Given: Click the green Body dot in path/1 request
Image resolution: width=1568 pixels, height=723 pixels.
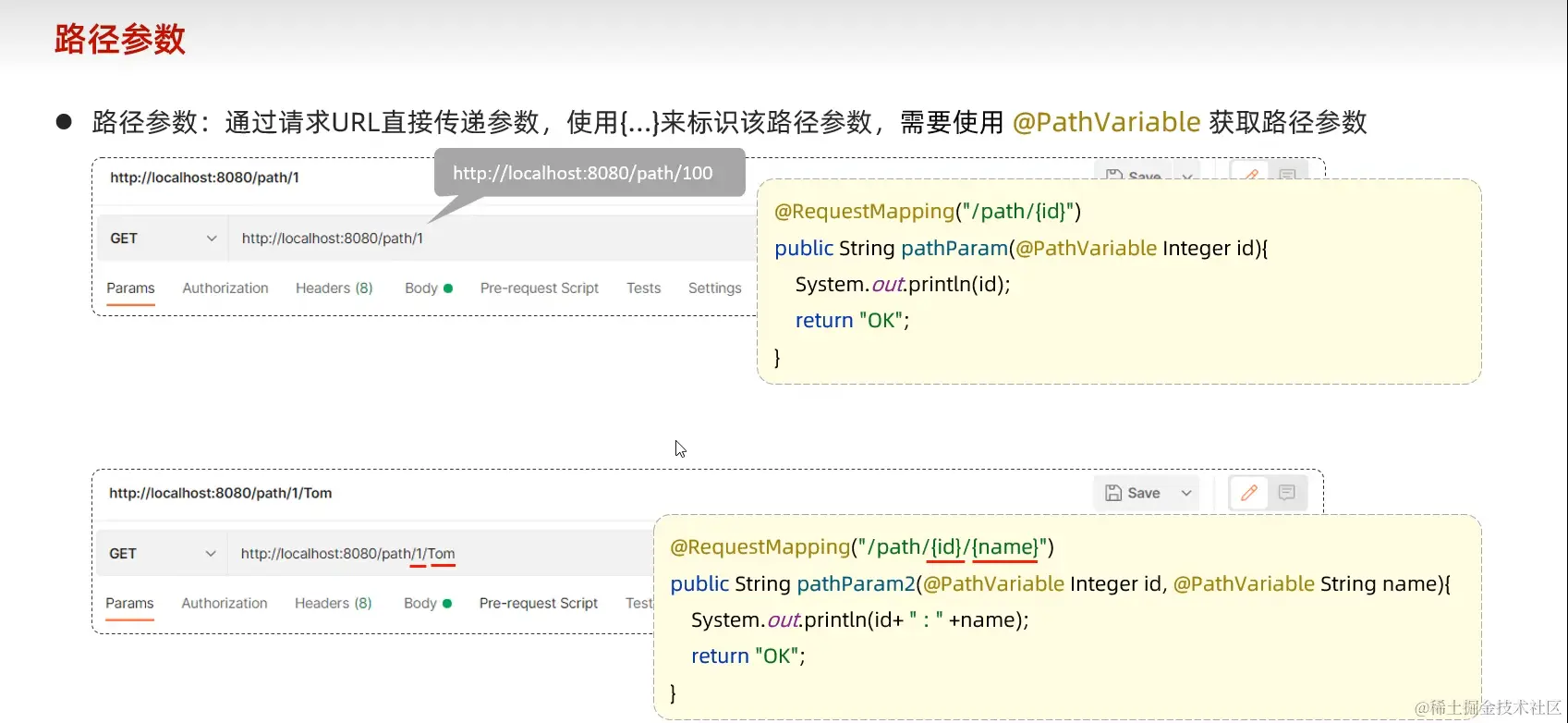Looking at the screenshot, I should coord(448,288).
